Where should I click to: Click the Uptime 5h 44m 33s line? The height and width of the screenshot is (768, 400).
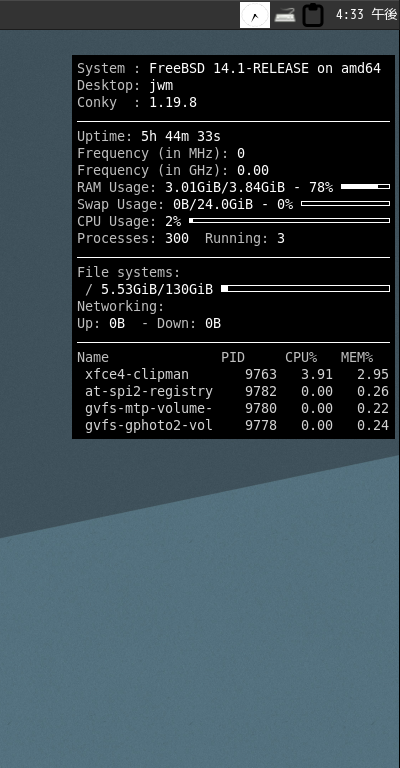coord(149,137)
